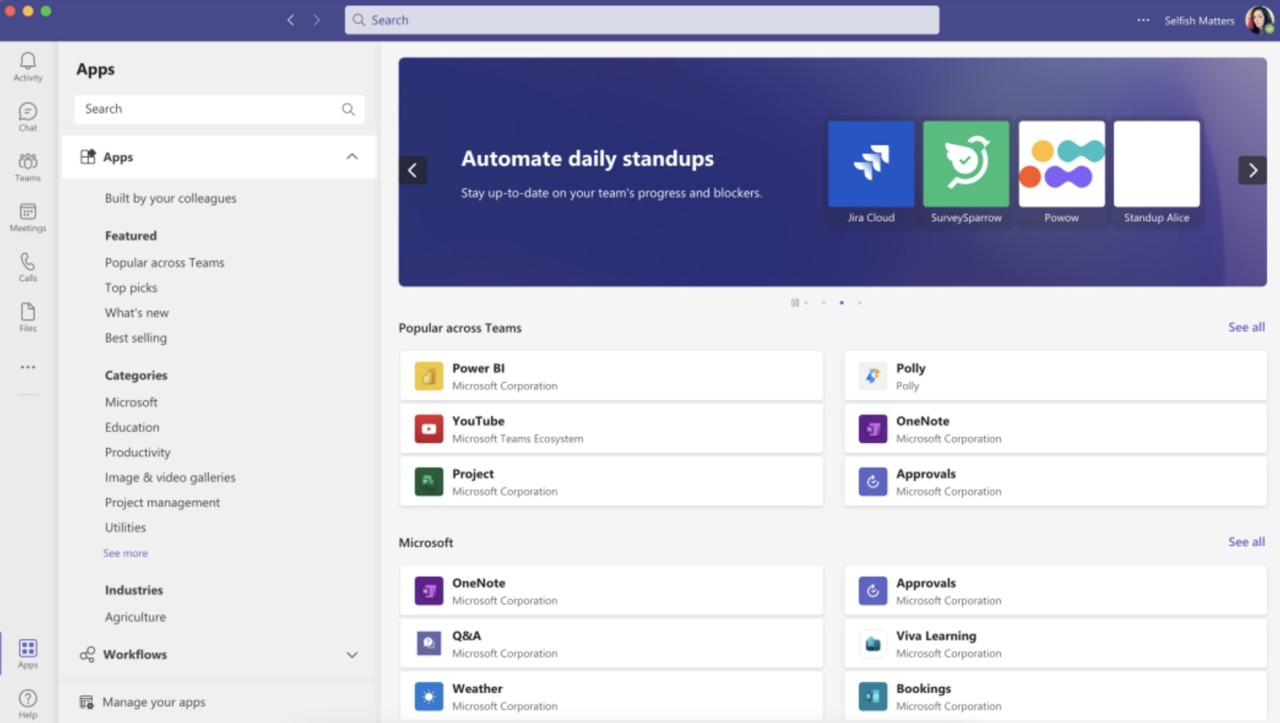The height and width of the screenshot is (723, 1280).
Task: Open the Education category
Action: pyautogui.click(x=131, y=427)
